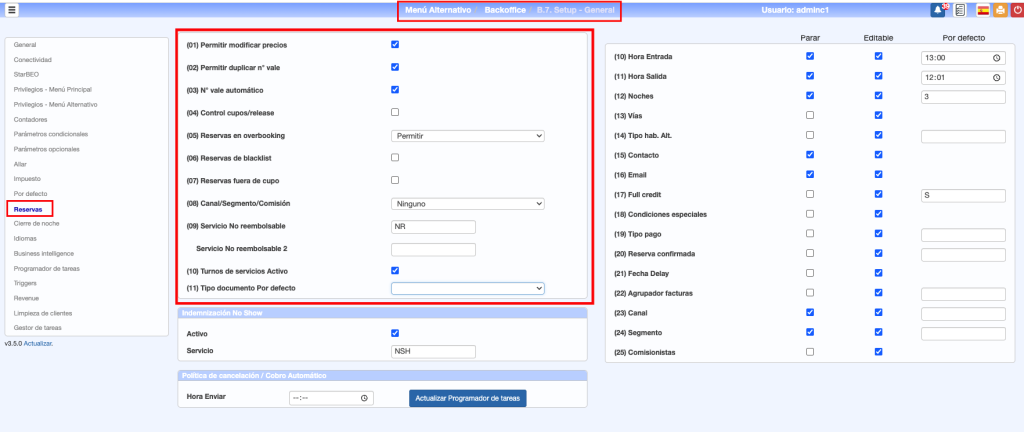Uncheck Permitir modificar precios

pyautogui.click(x=395, y=45)
